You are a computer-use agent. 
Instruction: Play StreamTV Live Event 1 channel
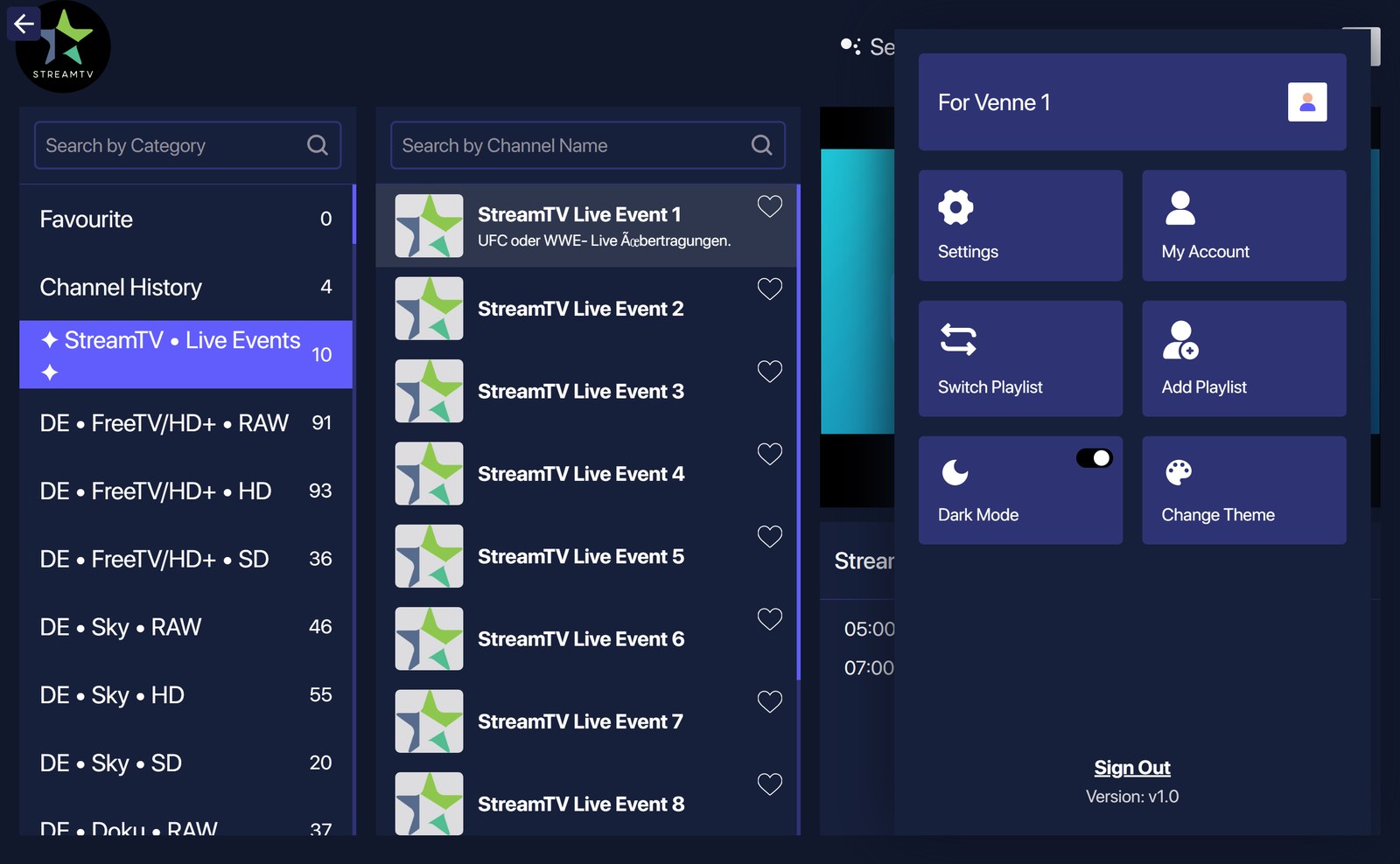tap(586, 226)
